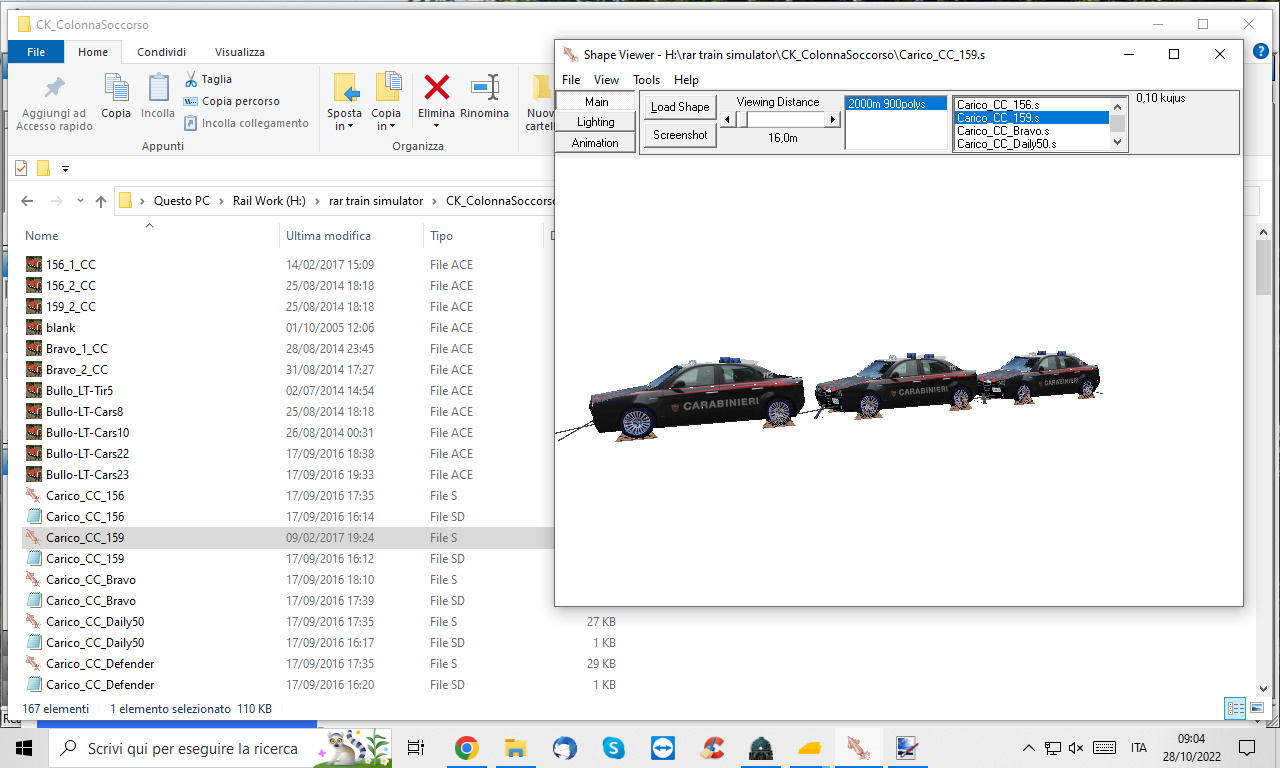Expand the chevron after Rail Work (H:)
The height and width of the screenshot is (768, 1280).
(x=317, y=201)
